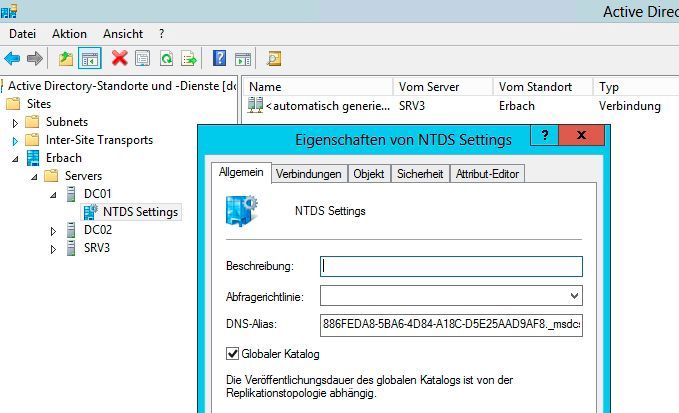
Task: Click the Servers folder icon
Action: pyautogui.click(x=51, y=176)
